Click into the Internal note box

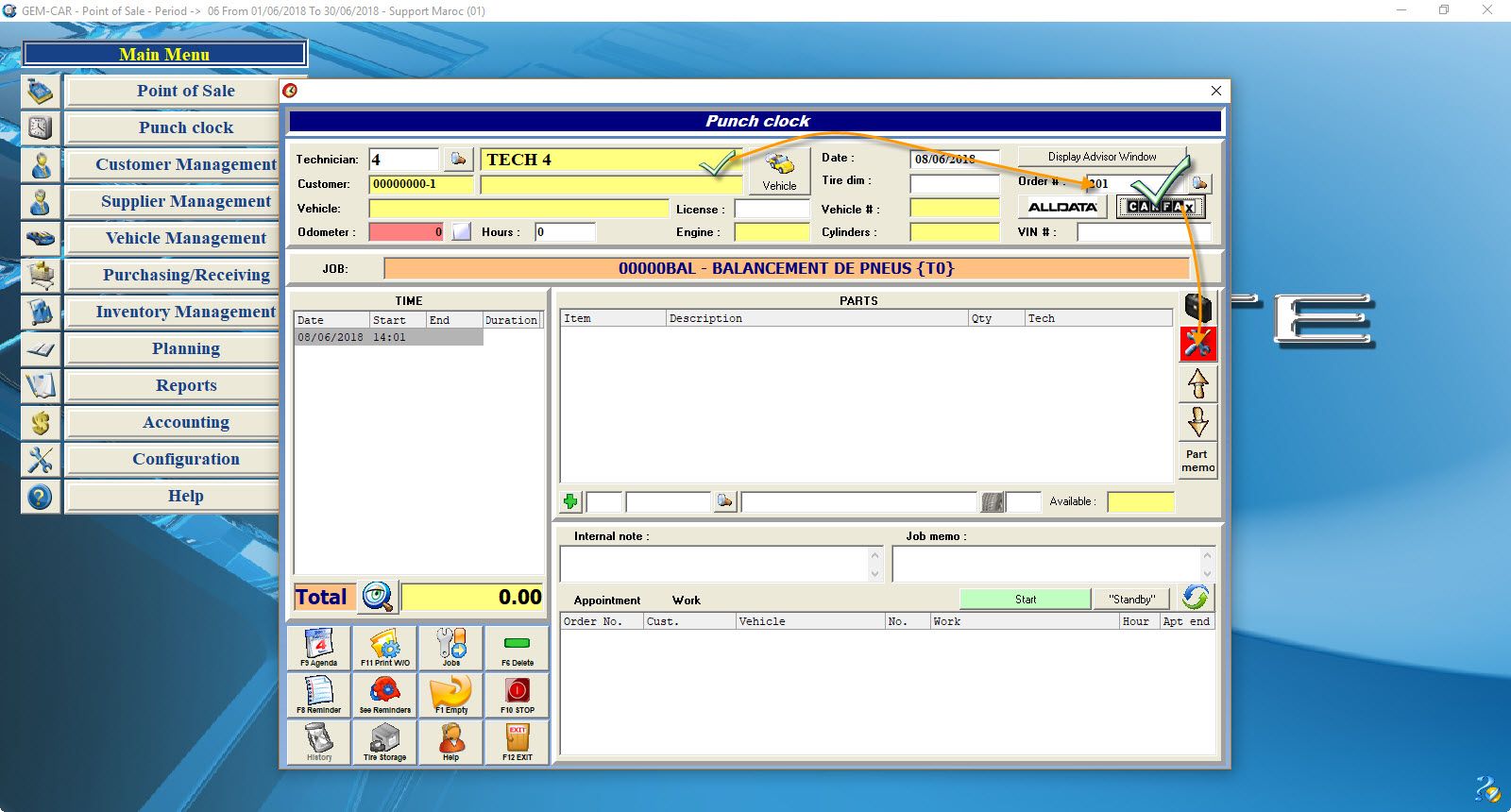[714, 565]
